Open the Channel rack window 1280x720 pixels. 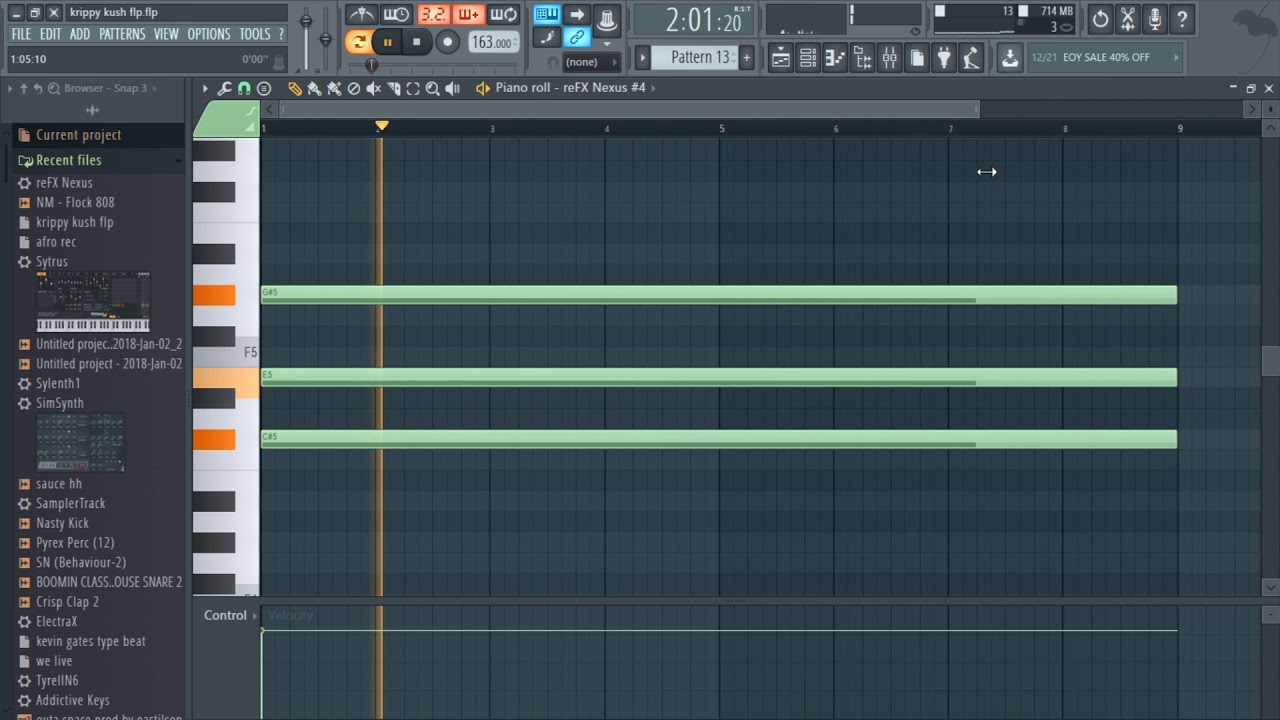click(x=808, y=58)
